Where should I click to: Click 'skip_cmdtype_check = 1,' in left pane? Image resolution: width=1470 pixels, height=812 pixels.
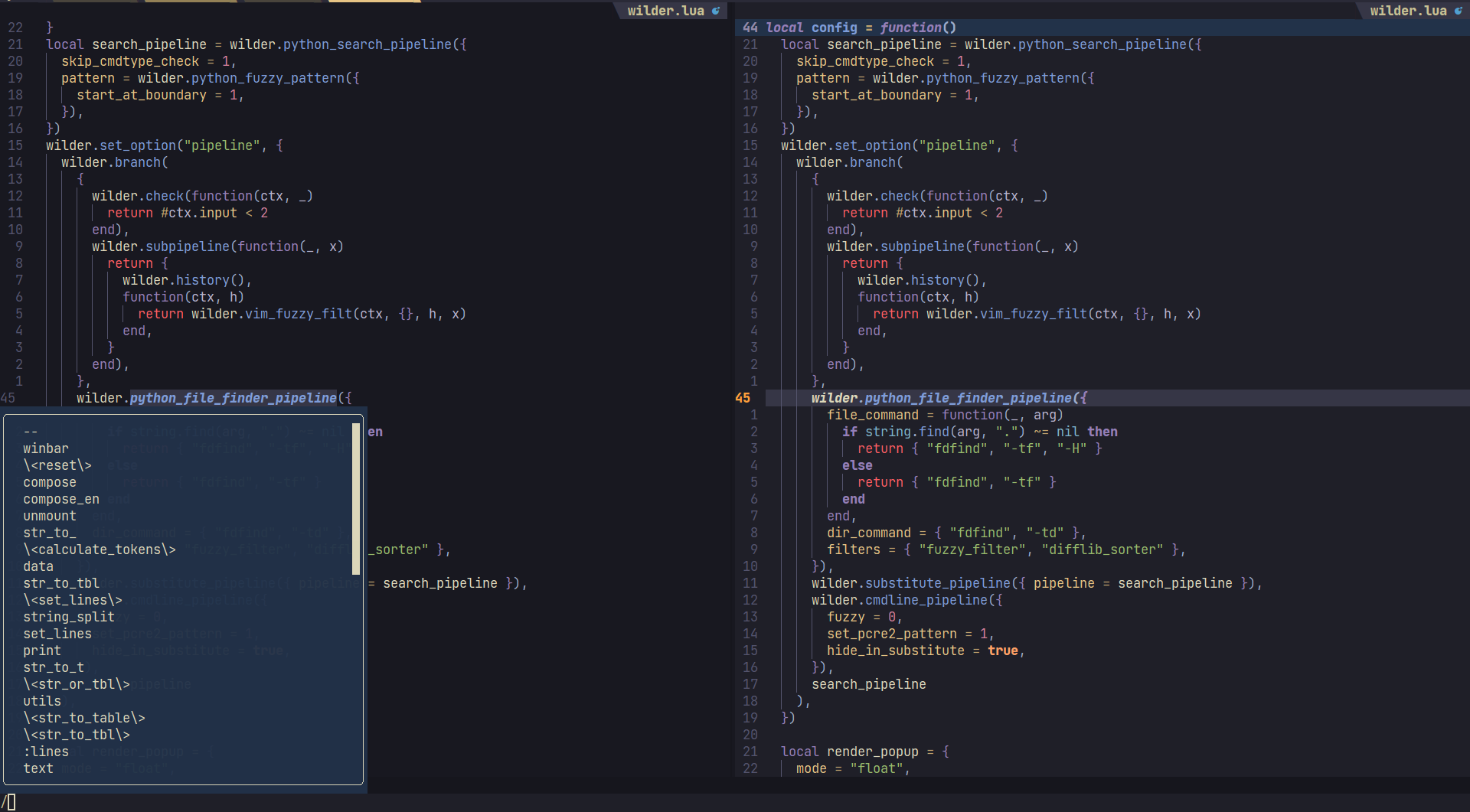pos(149,61)
